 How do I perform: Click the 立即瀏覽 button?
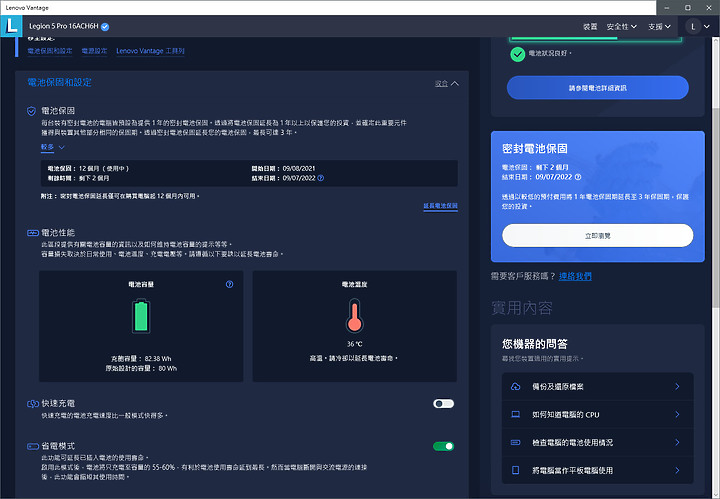597,235
